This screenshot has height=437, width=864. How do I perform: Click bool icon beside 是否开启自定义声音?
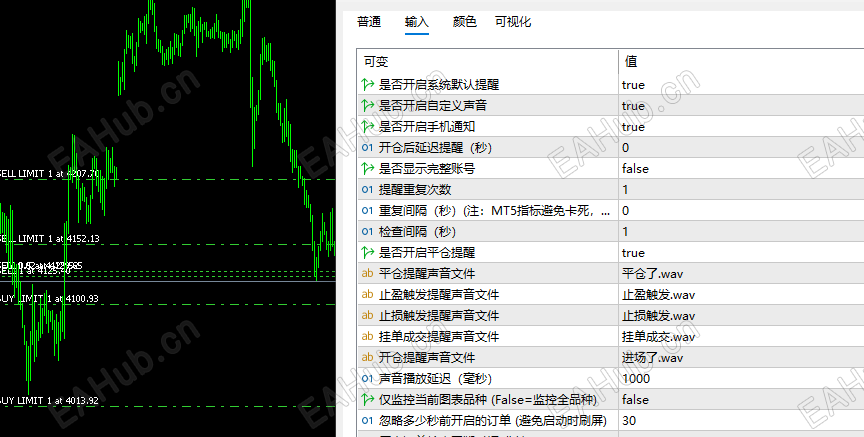[x=368, y=106]
